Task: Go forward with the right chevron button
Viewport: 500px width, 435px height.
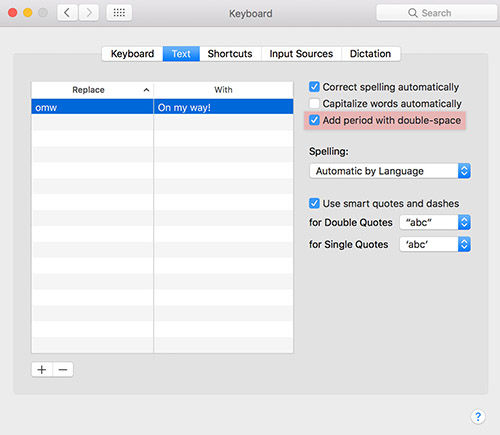Action: click(89, 13)
